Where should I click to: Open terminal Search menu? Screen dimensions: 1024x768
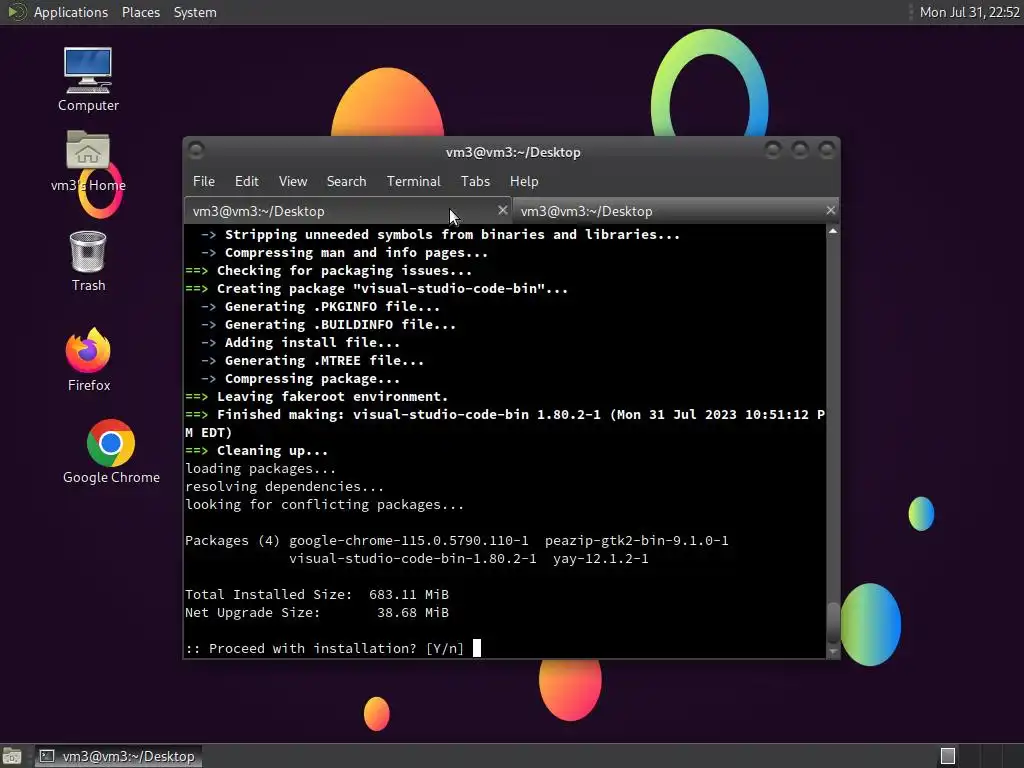click(346, 182)
